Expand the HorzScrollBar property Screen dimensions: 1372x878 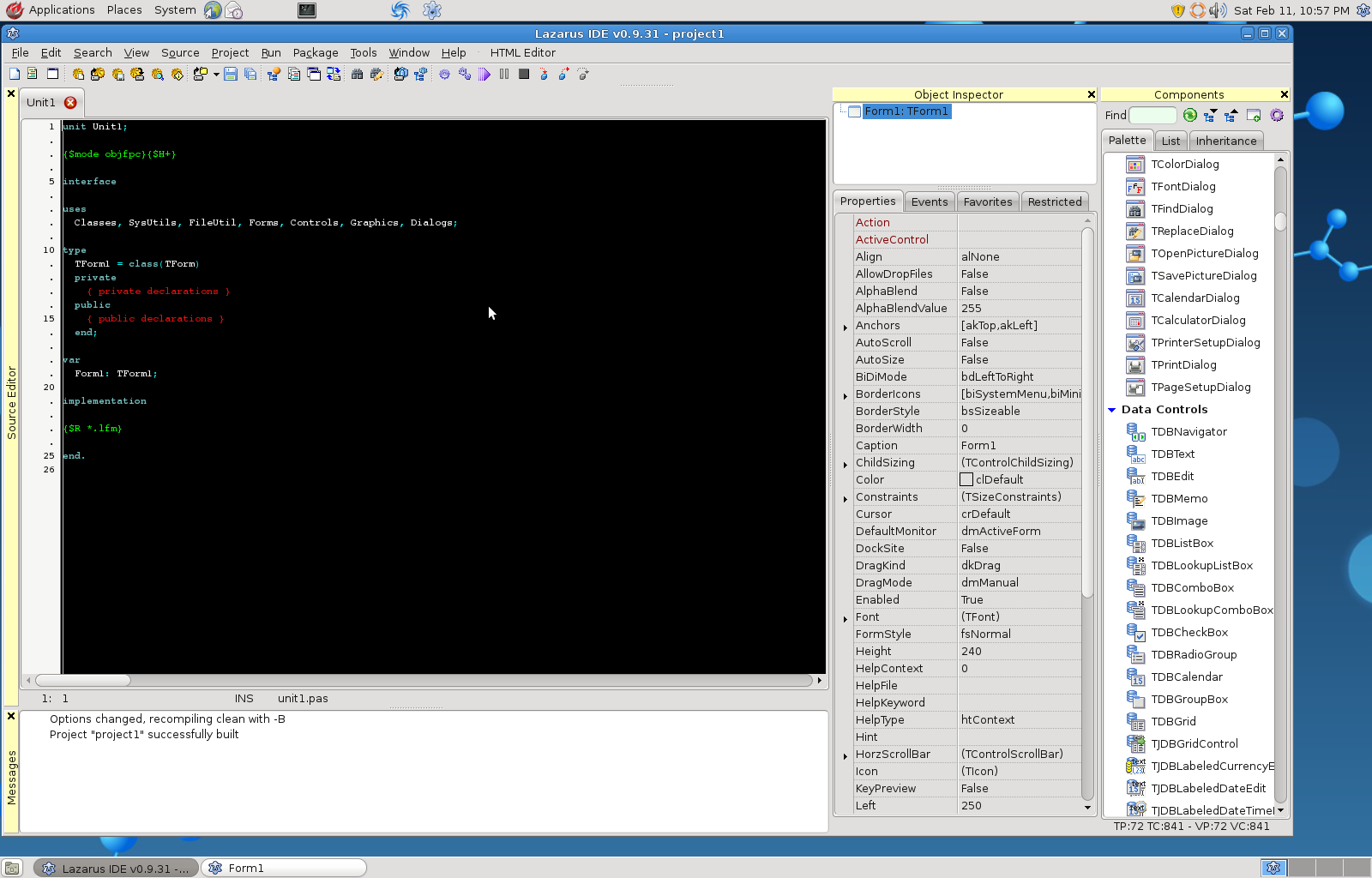845,755
